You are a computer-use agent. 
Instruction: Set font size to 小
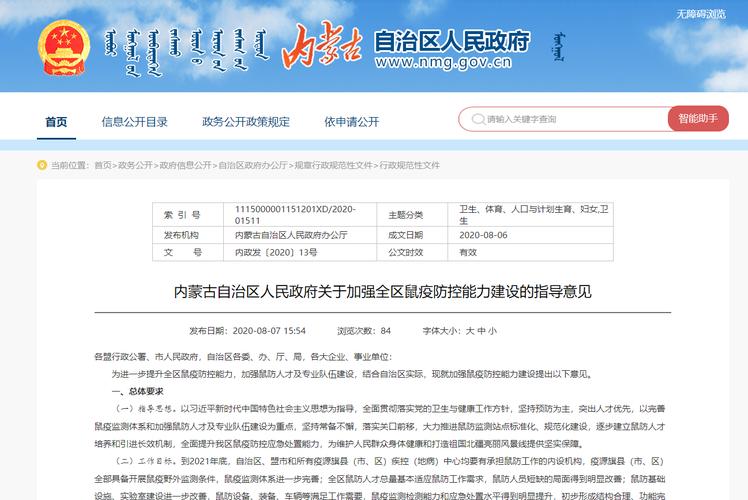493,331
